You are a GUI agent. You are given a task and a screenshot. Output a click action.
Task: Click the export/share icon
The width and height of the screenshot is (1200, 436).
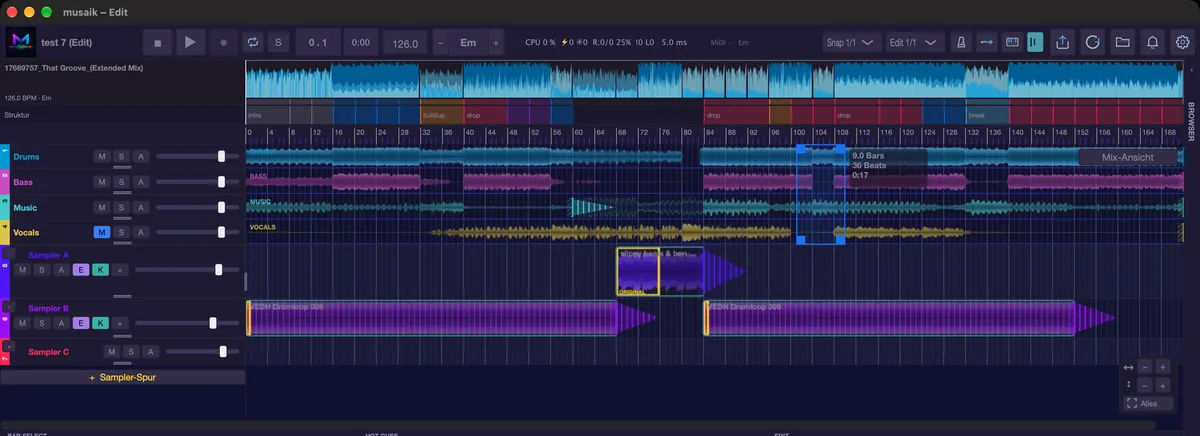coord(1063,43)
